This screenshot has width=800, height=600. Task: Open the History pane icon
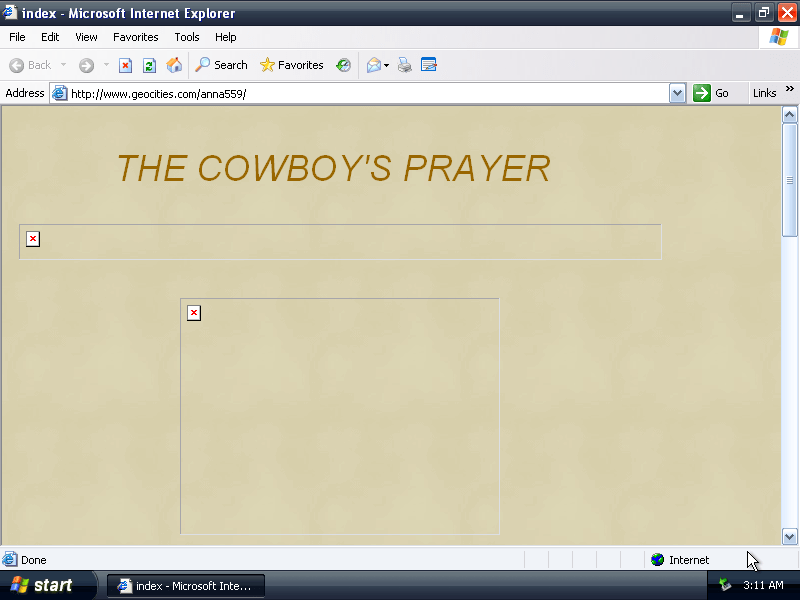pos(343,65)
